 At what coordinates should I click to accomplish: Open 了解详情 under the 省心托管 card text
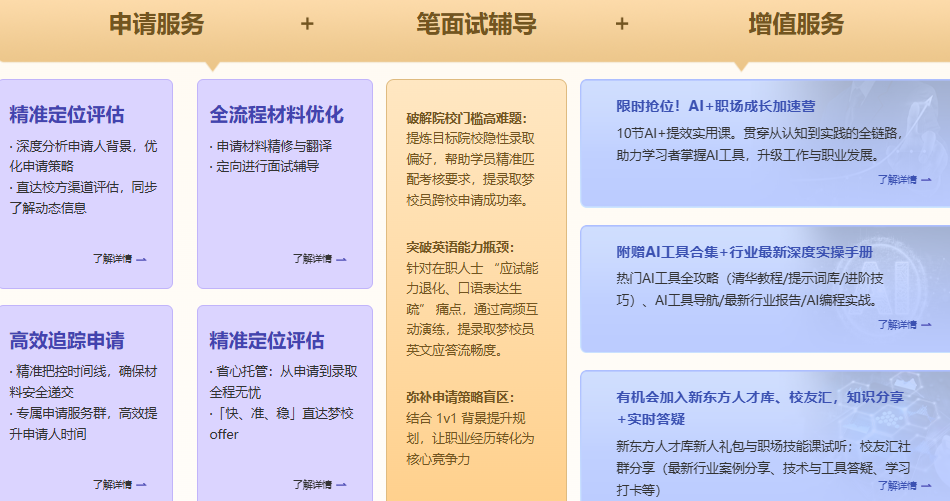(x=320, y=485)
